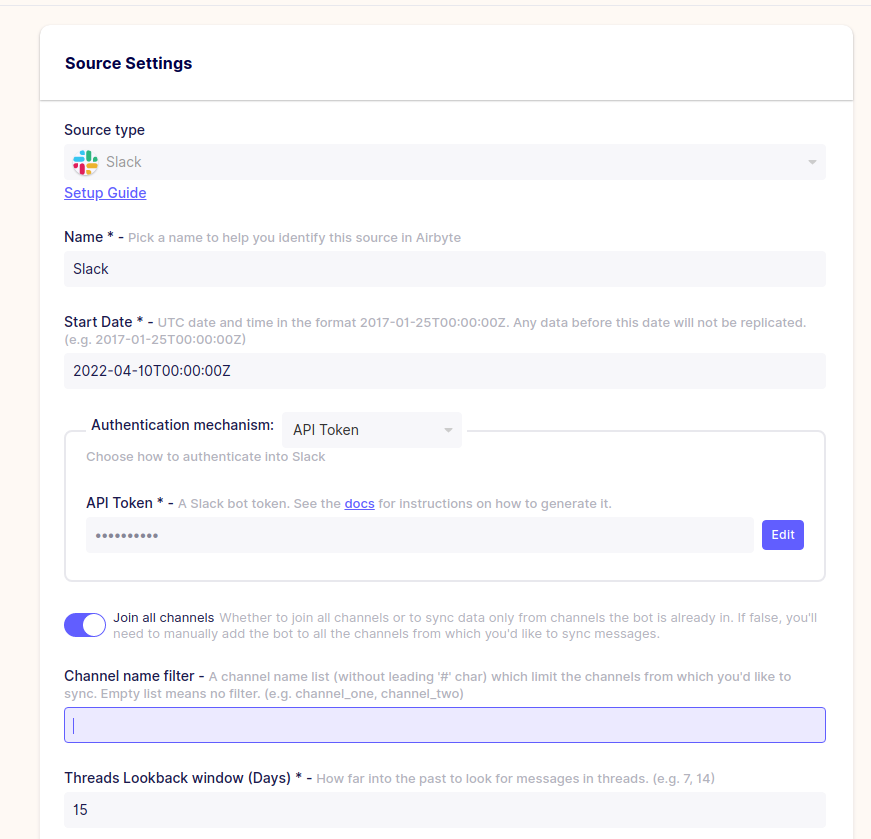871x839 pixels.
Task: Open the docs link for token instructions
Action: [x=359, y=503]
